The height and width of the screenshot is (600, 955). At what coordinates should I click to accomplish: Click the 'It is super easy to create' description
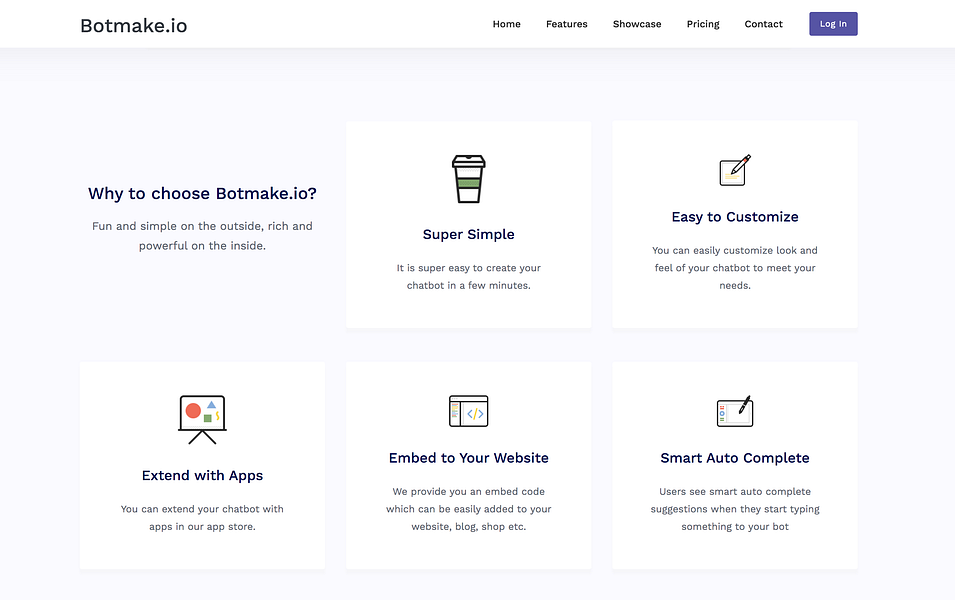(x=468, y=277)
